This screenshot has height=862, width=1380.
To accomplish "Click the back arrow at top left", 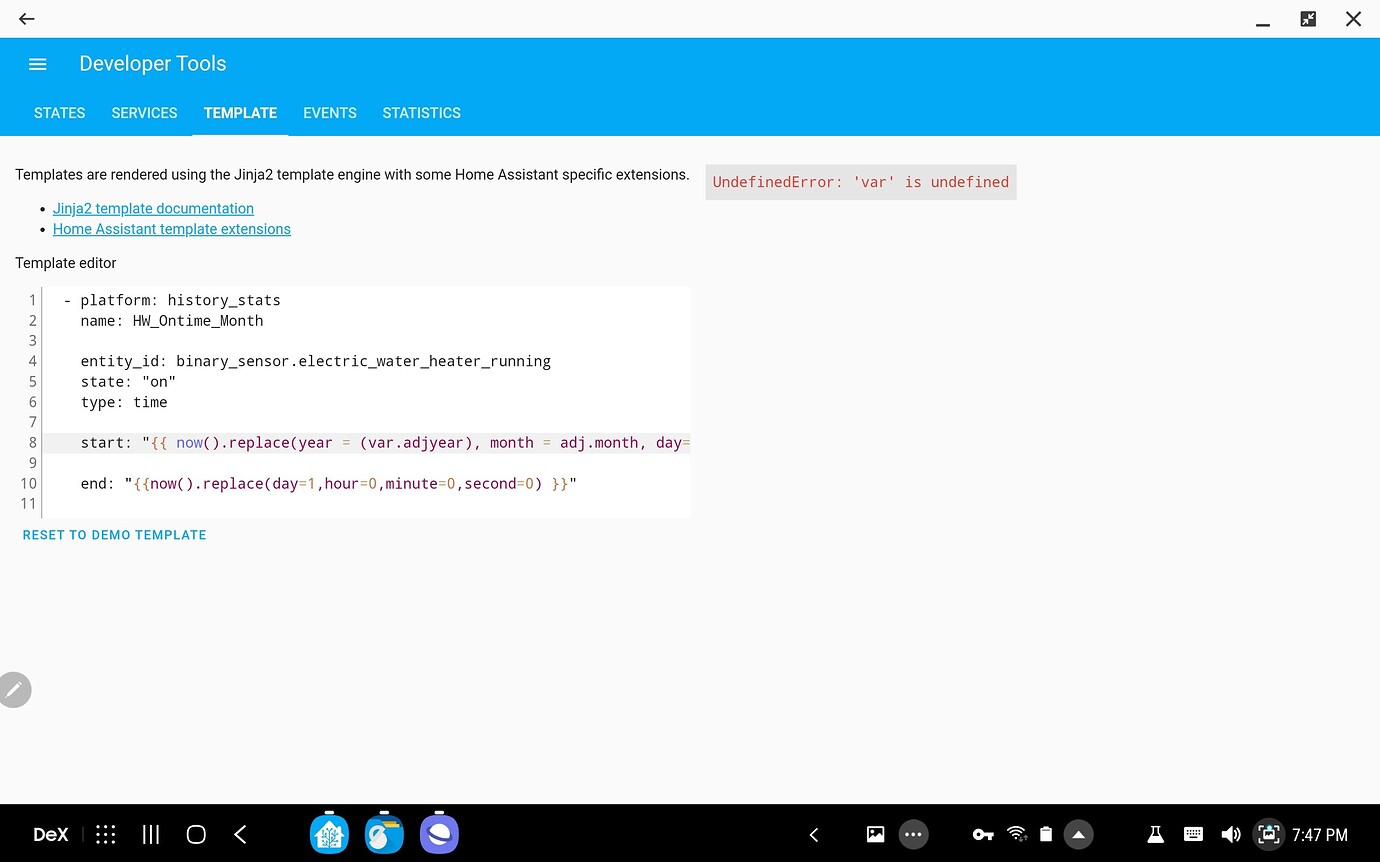I will coord(26,18).
